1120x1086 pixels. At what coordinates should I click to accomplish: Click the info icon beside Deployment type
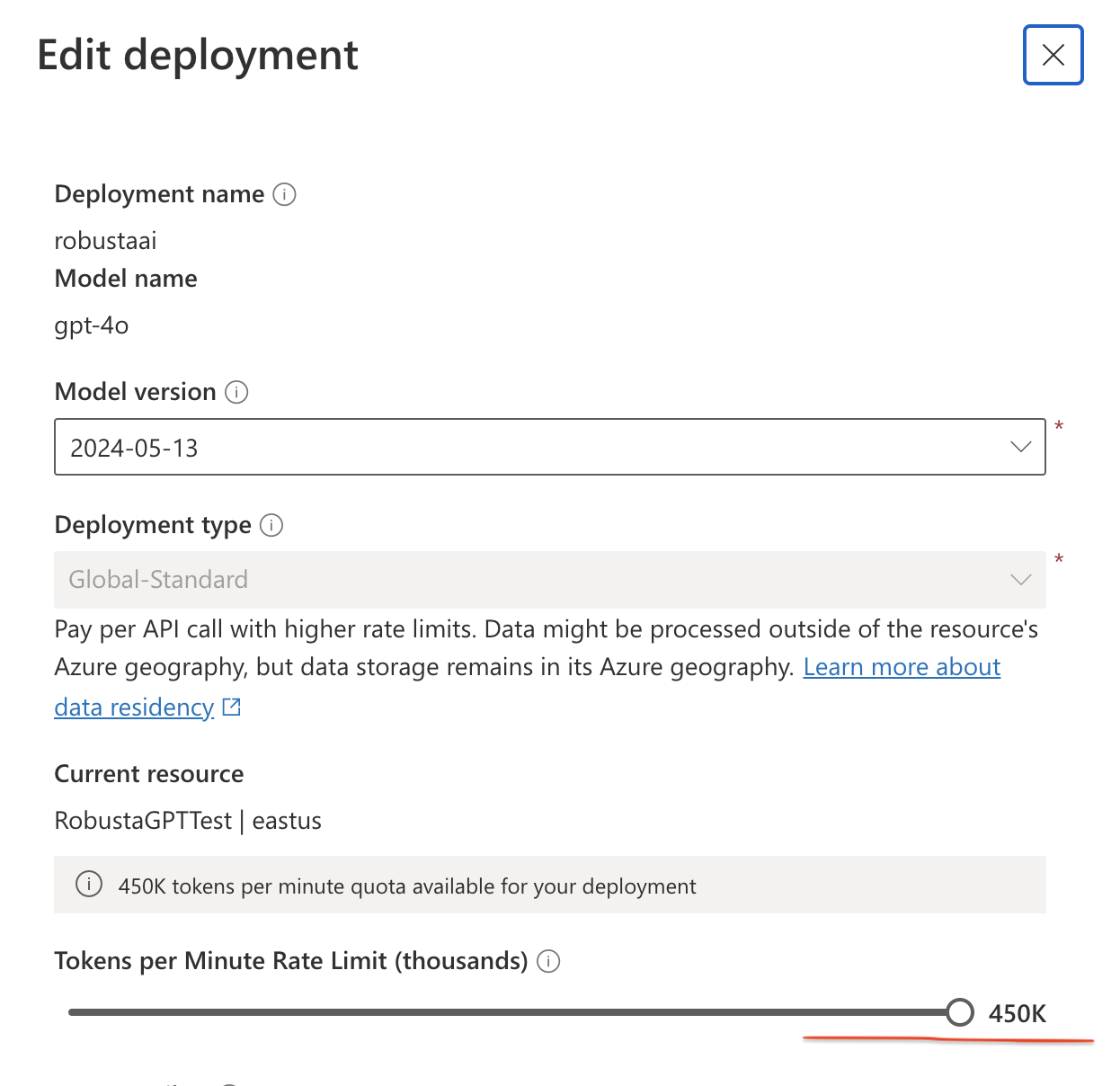pyautogui.click(x=271, y=525)
